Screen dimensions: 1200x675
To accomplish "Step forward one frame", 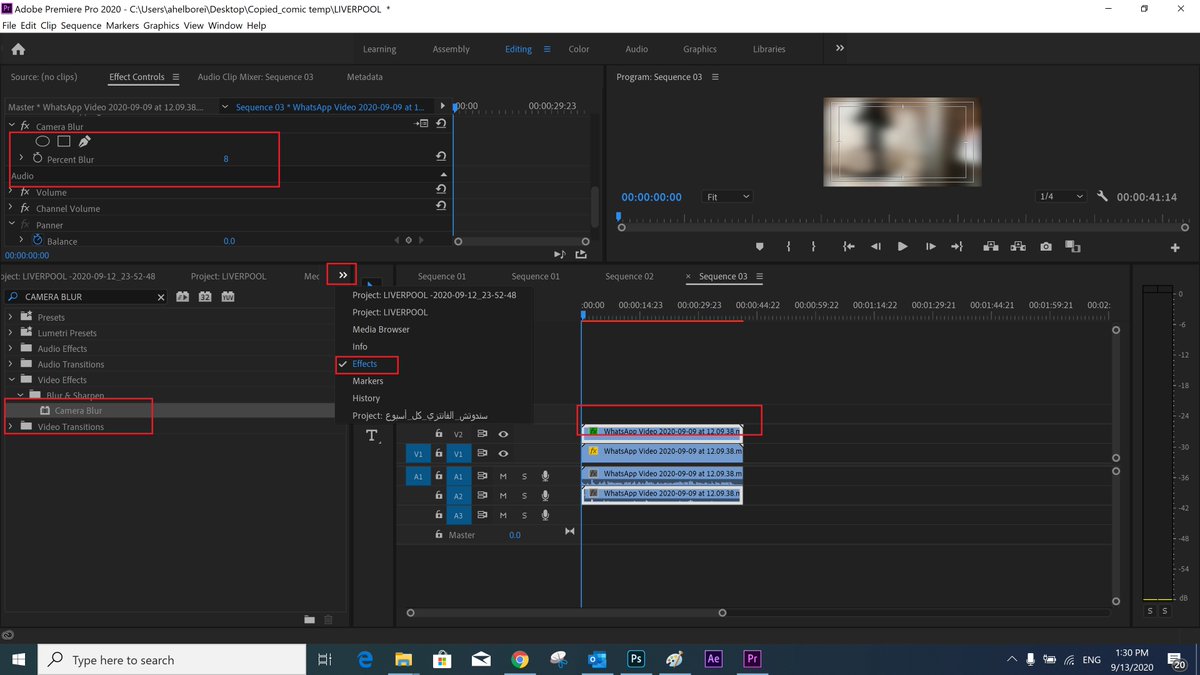I will 930,246.
